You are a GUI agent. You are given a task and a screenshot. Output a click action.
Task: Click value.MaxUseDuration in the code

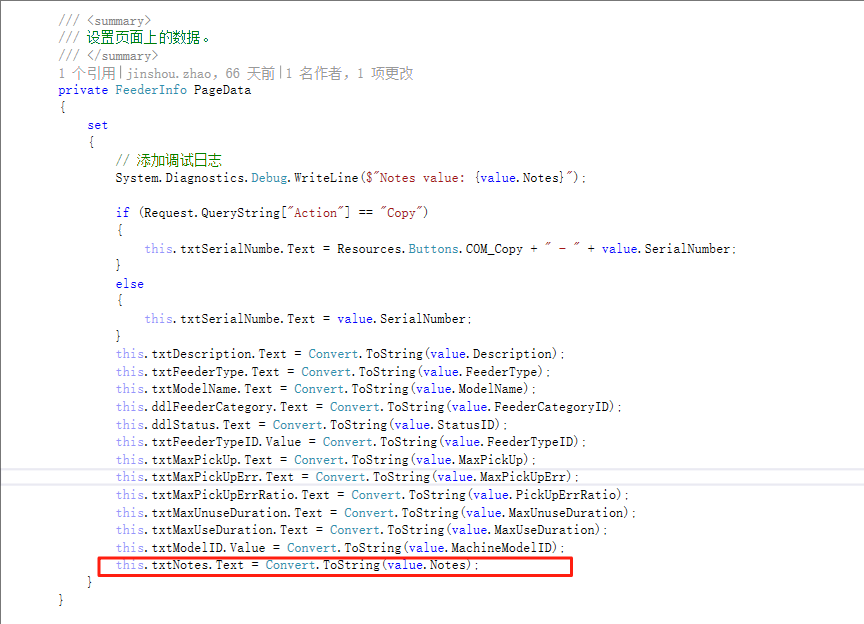523,530
